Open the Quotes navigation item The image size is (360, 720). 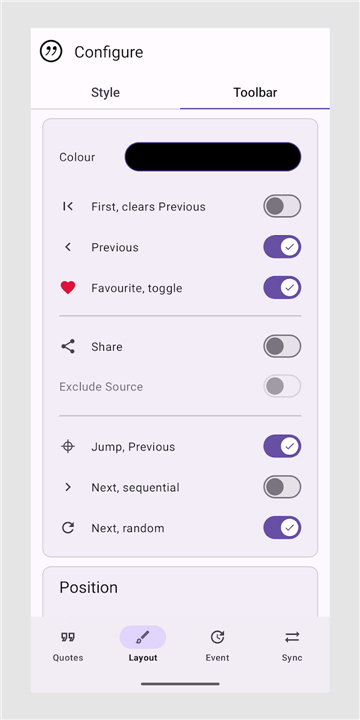[68, 647]
